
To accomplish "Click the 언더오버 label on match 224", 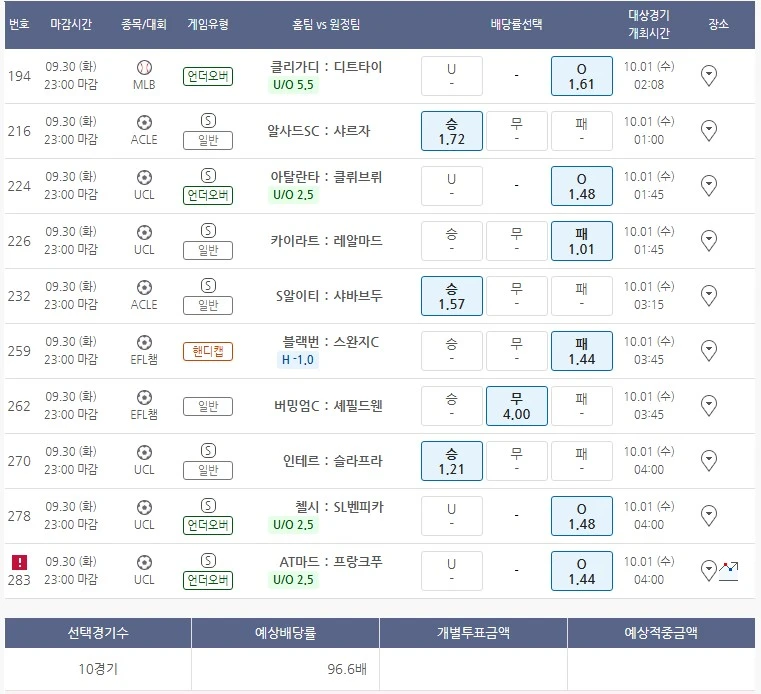I will (208, 194).
